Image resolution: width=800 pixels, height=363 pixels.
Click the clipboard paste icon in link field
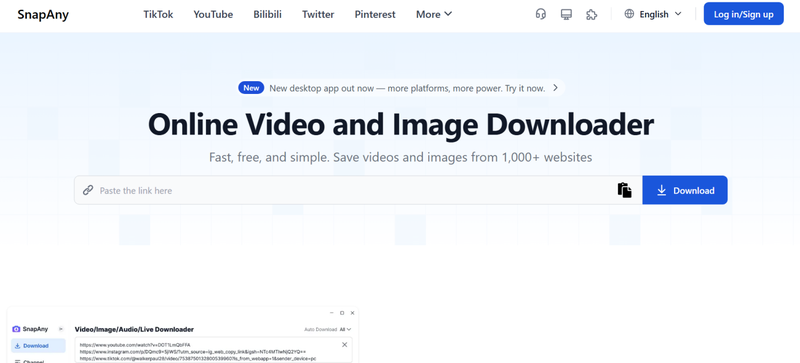624,190
